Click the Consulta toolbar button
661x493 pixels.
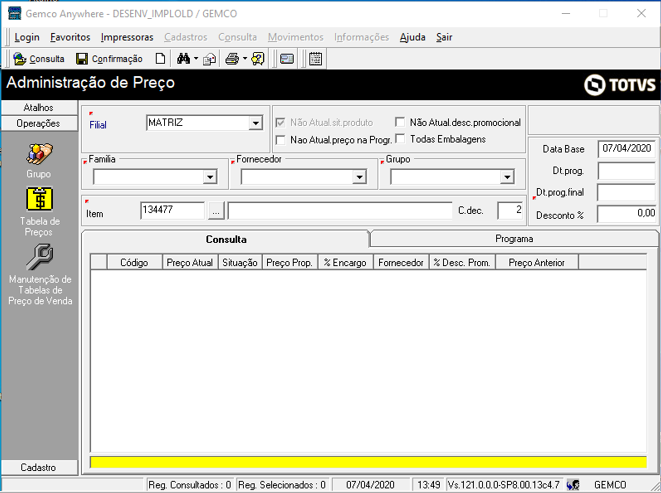point(39,59)
